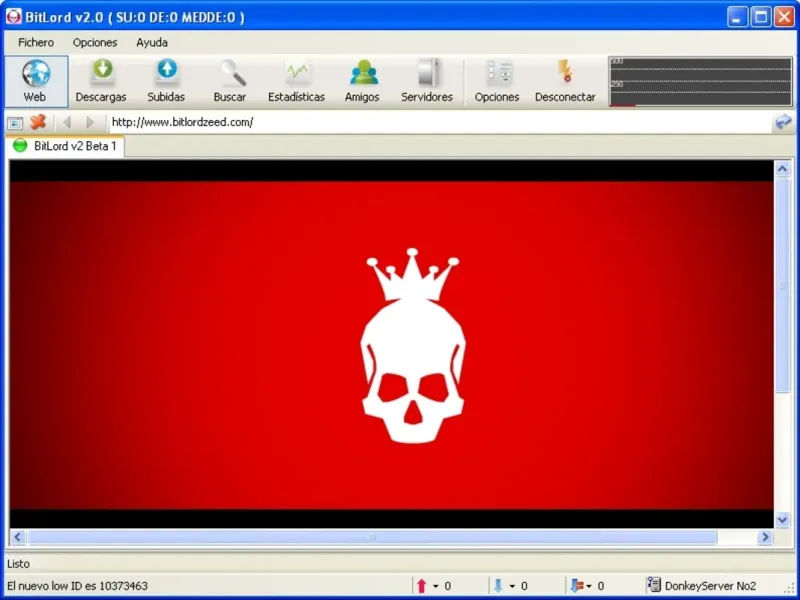Open the Amigos friends list
The width and height of the screenshot is (800, 600).
tap(362, 82)
